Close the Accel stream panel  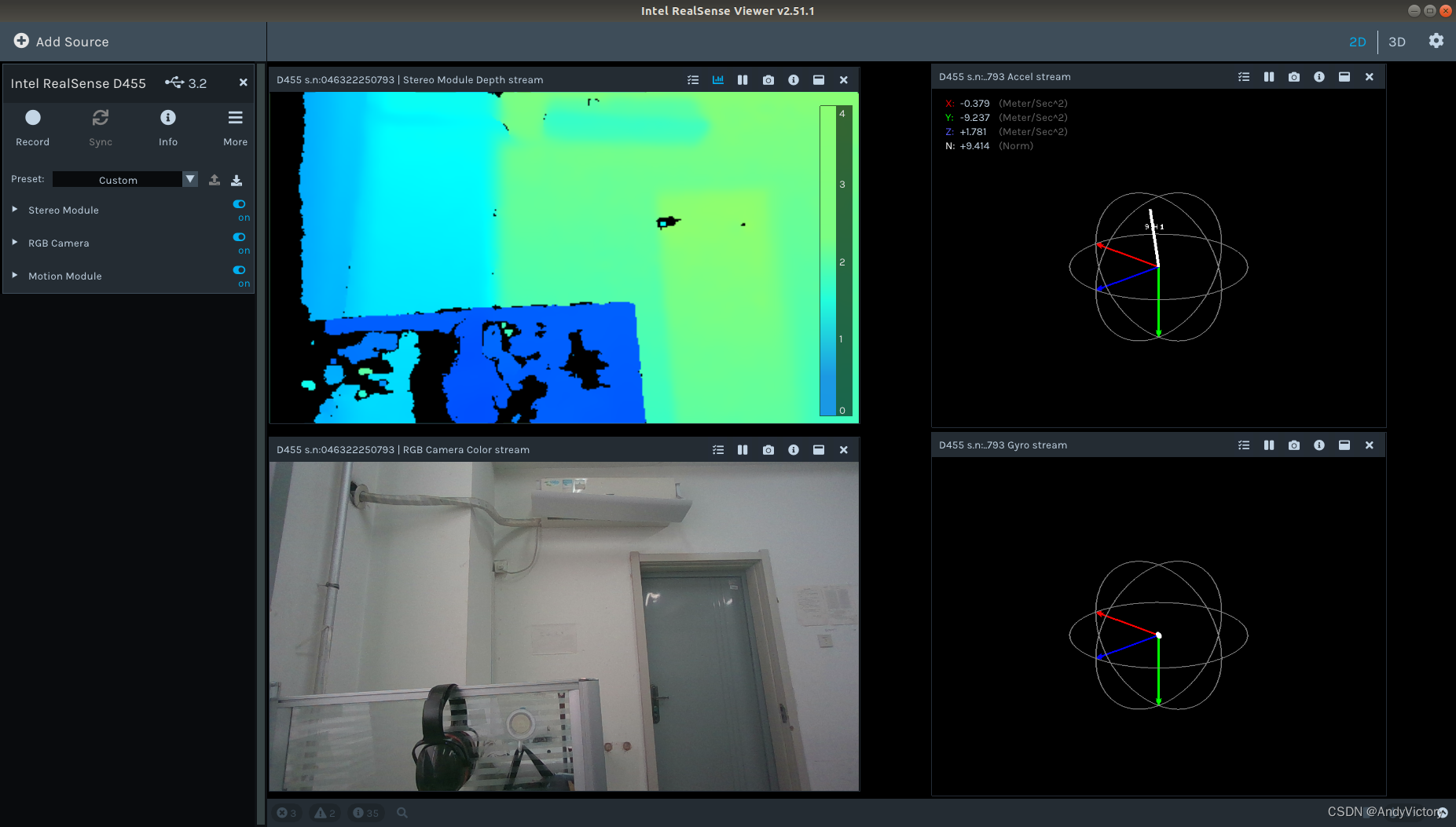(x=1370, y=77)
